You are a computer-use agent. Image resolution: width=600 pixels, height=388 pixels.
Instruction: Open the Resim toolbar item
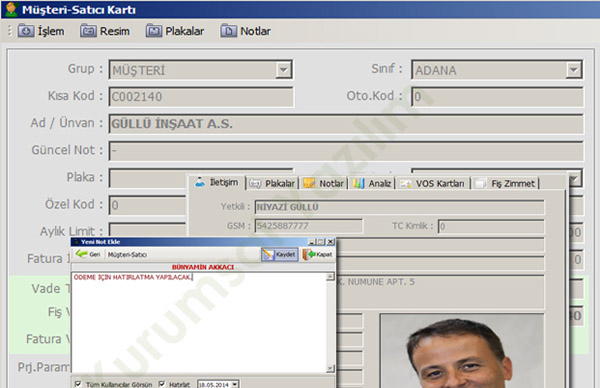[x=105, y=31]
